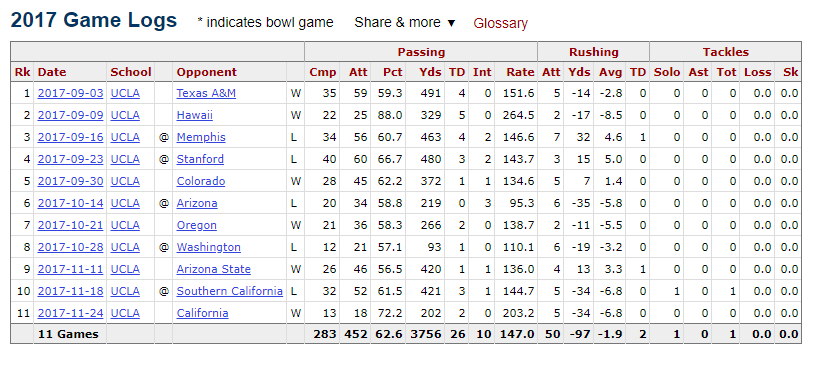This screenshot has width=822, height=367.
Task: Open the Washington opponent link
Action: click(x=209, y=247)
